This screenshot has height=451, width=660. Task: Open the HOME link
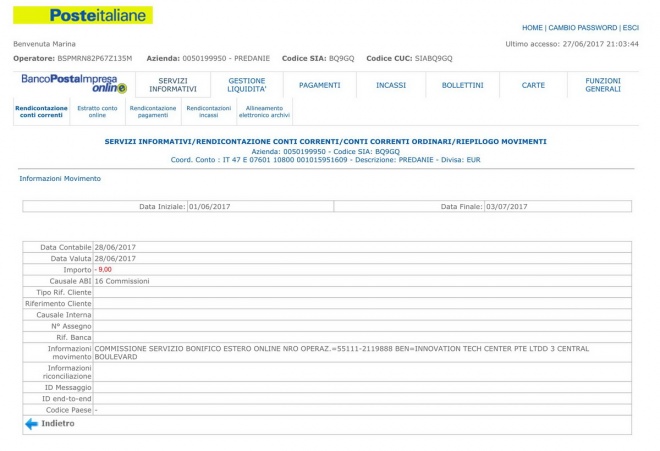[532, 28]
